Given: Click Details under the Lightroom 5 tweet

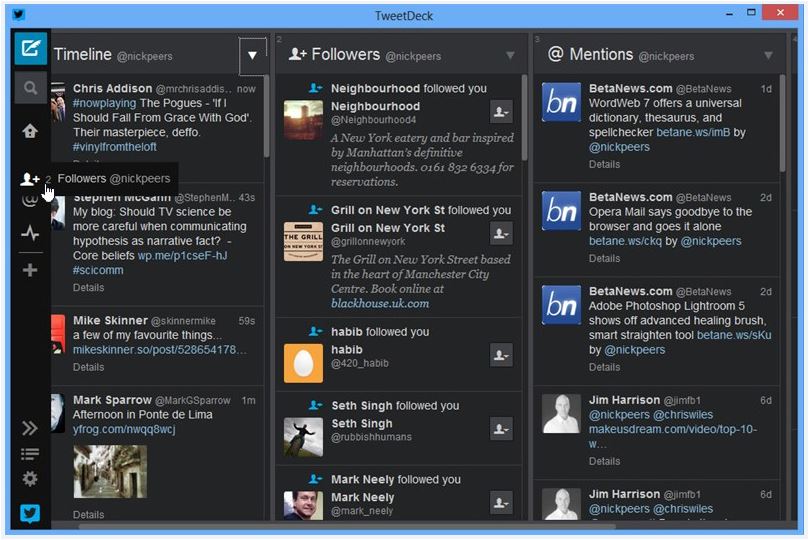Looking at the screenshot, I should (605, 367).
